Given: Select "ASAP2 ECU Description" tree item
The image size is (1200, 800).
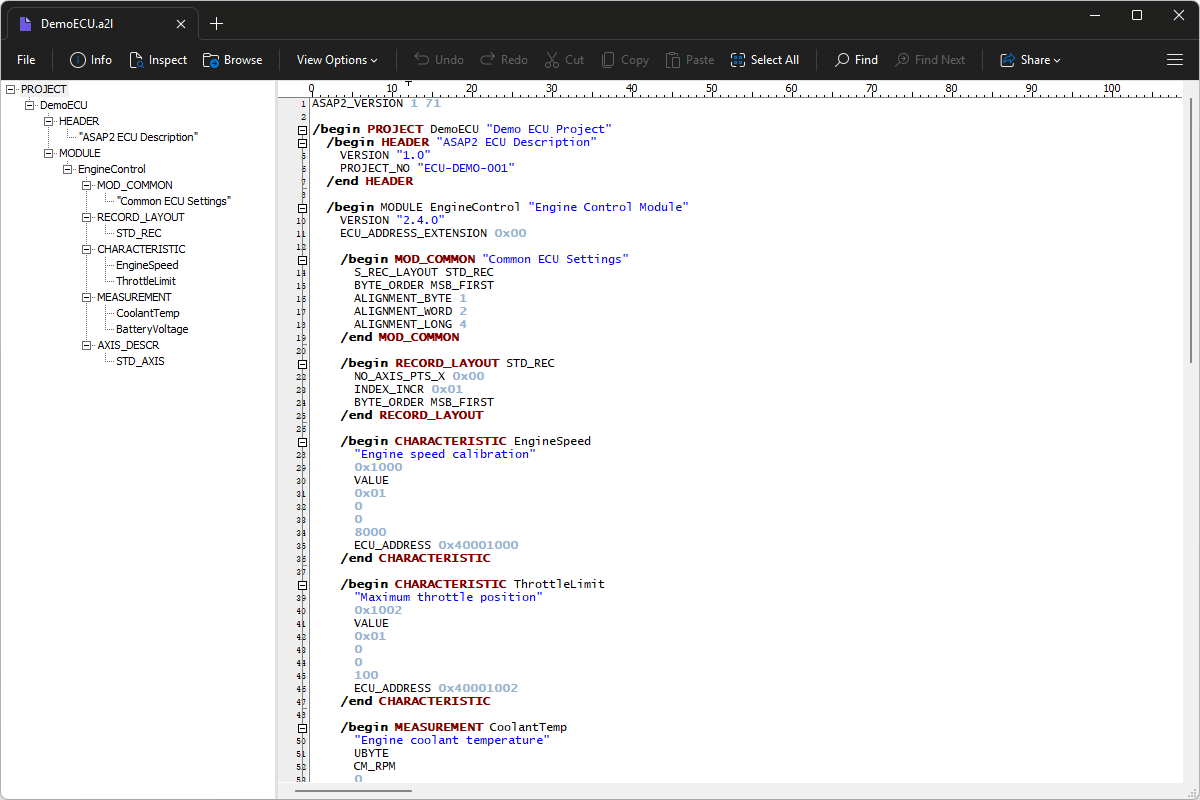Looking at the screenshot, I should (x=138, y=137).
